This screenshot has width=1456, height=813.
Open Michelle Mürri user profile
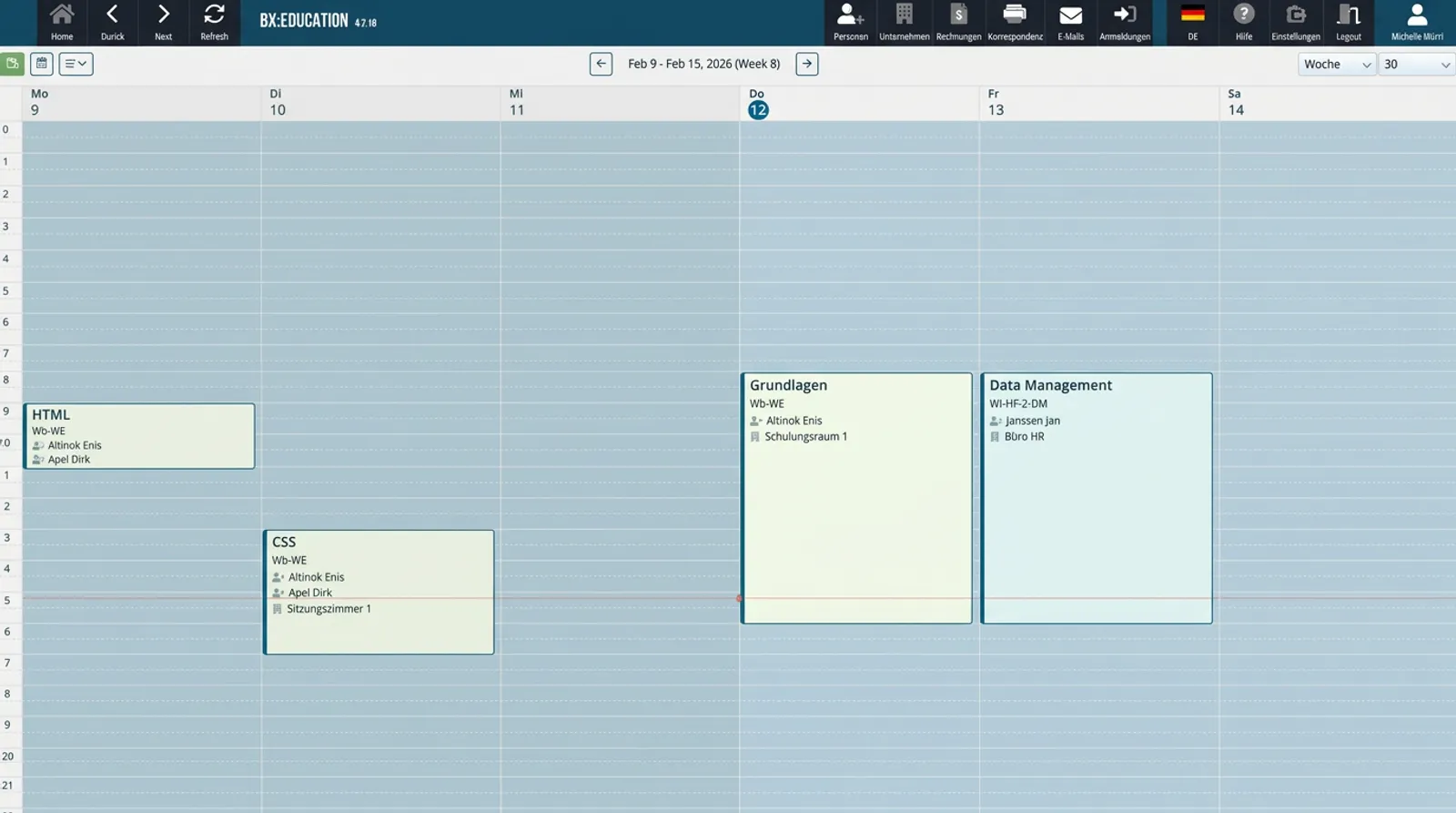(1417, 22)
